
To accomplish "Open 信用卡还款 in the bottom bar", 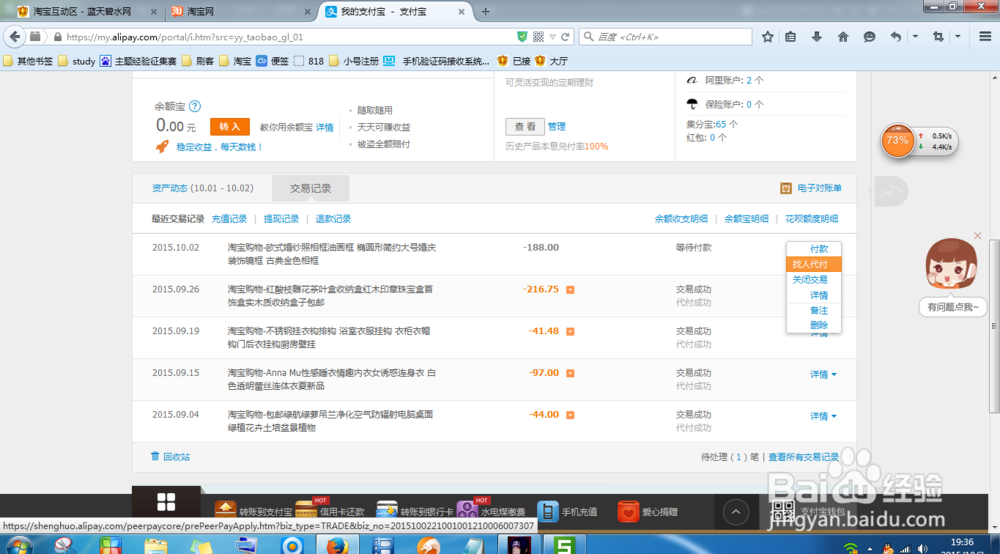I will 329,511.
